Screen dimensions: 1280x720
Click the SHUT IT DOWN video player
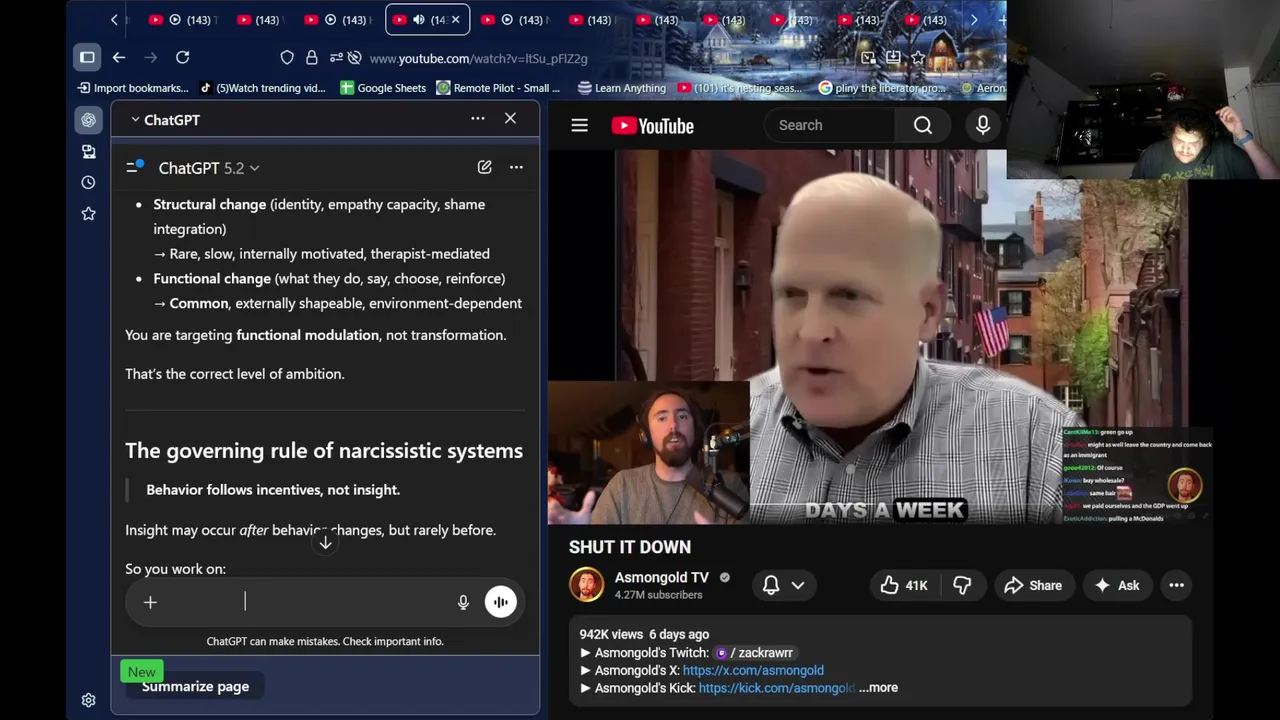coord(880,338)
